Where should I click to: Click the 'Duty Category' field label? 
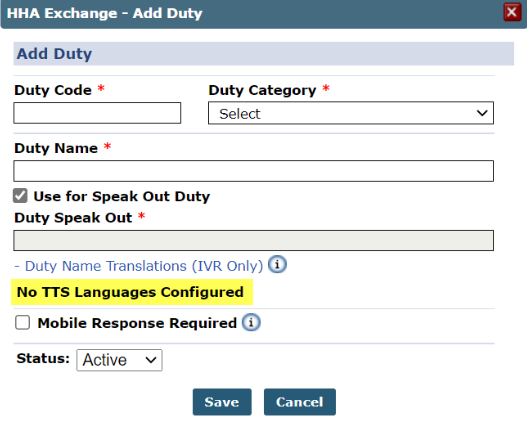click(262, 90)
